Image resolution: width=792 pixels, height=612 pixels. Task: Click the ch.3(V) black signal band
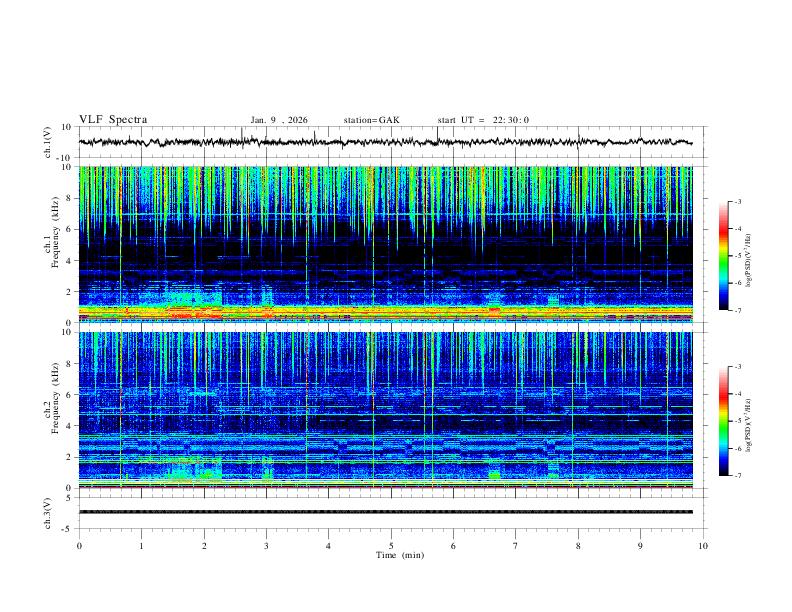click(385, 512)
